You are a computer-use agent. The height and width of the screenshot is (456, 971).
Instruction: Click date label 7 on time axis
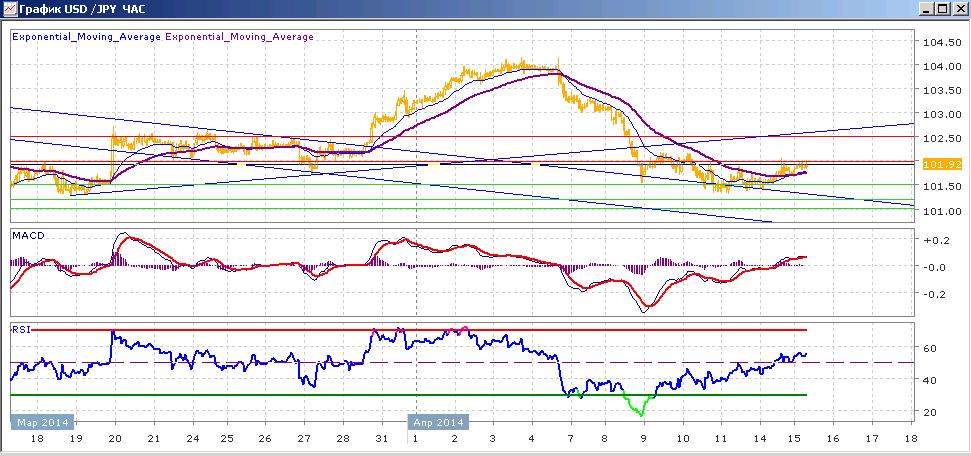click(570, 439)
